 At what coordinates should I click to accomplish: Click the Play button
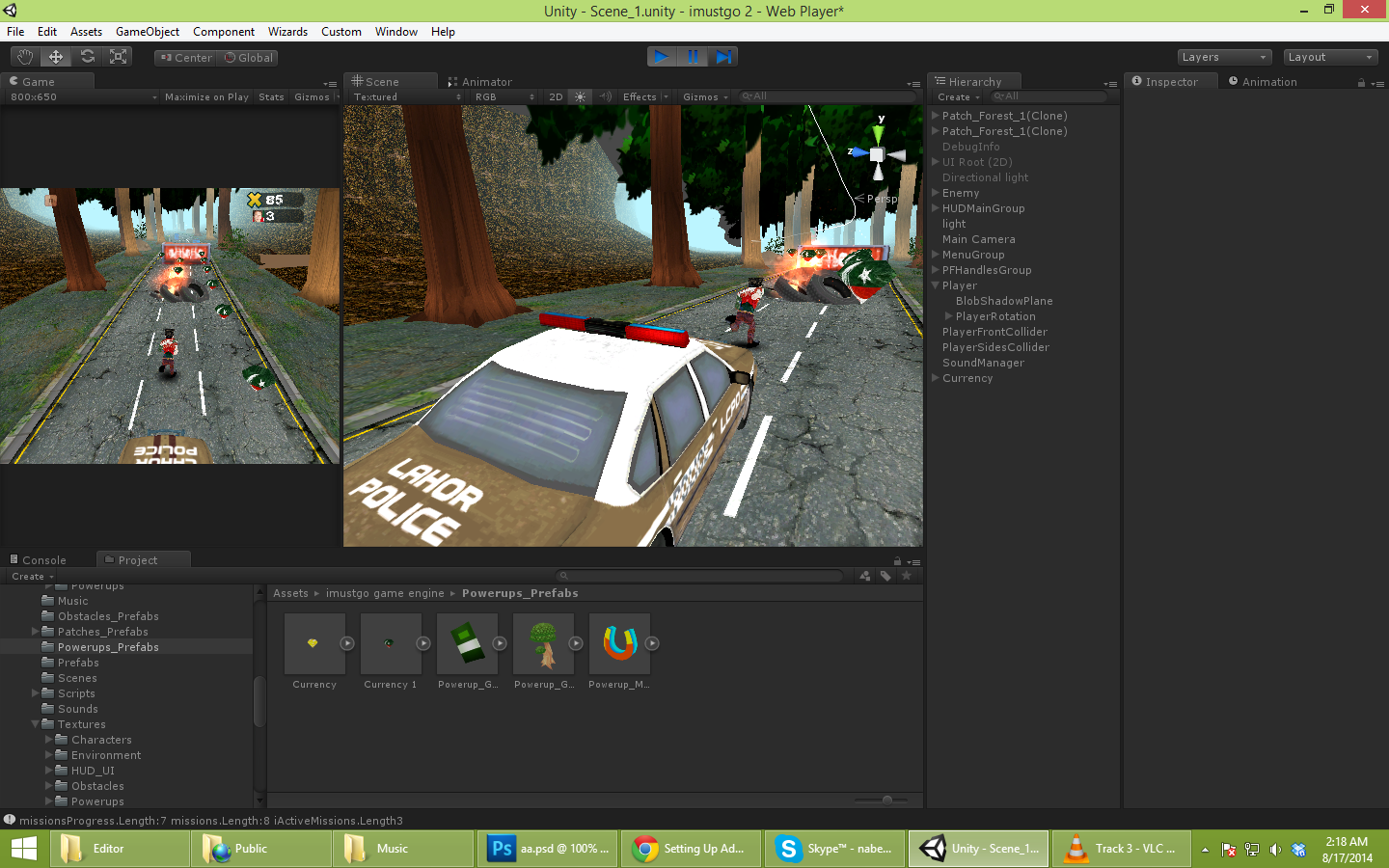[x=662, y=57]
